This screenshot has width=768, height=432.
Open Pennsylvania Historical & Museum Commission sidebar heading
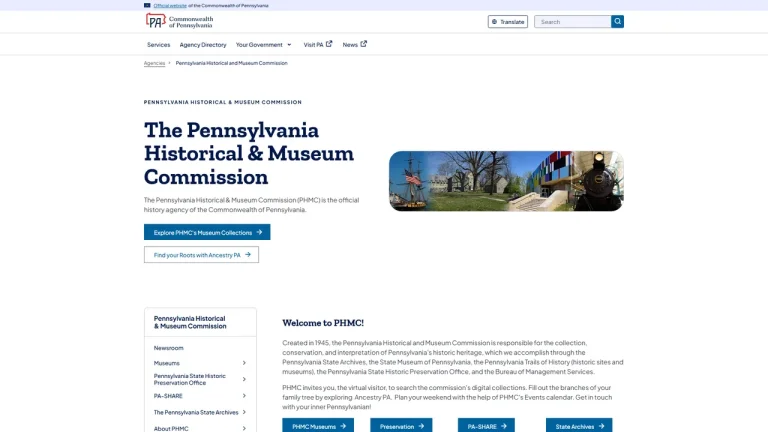190,322
